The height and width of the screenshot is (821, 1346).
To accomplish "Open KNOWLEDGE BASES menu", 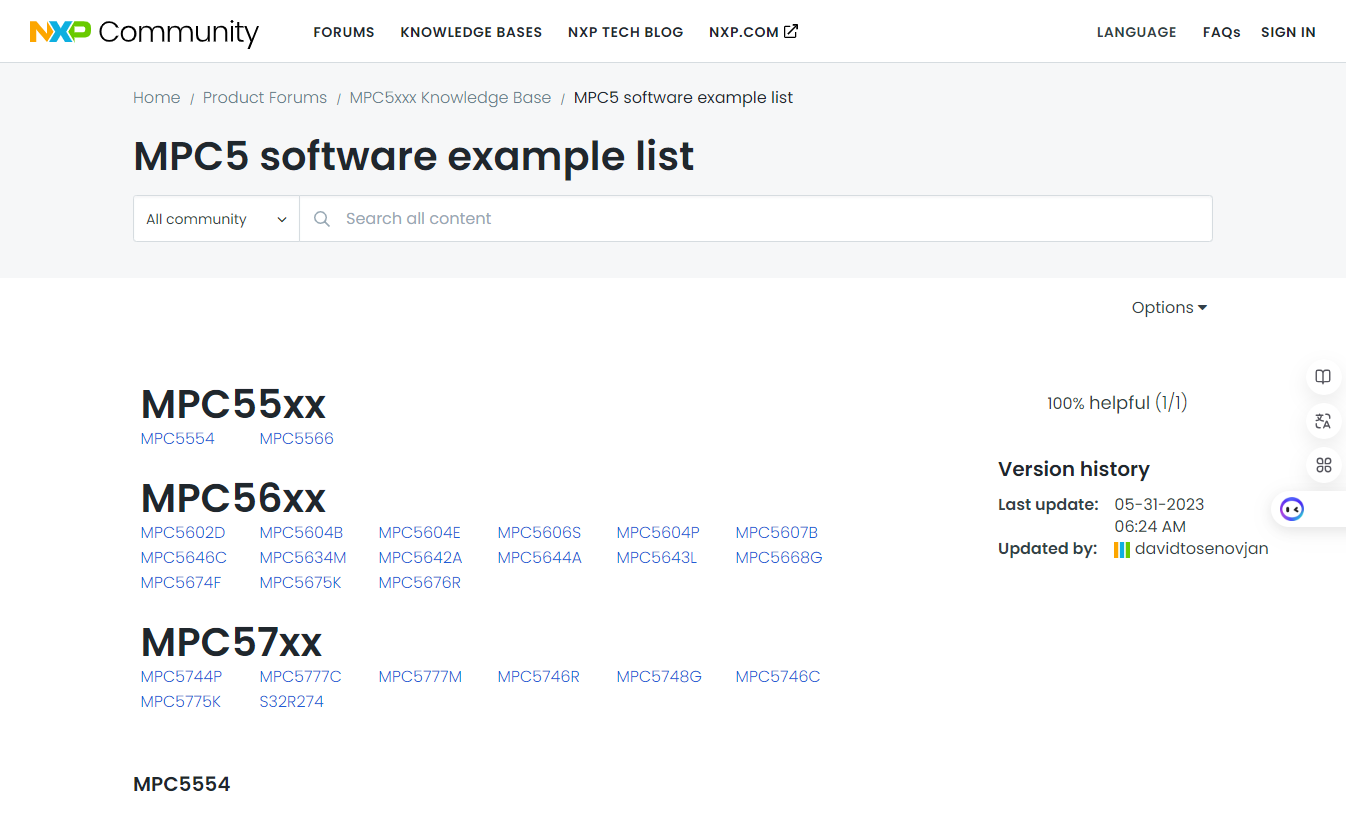I will click(x=471, y=32).
